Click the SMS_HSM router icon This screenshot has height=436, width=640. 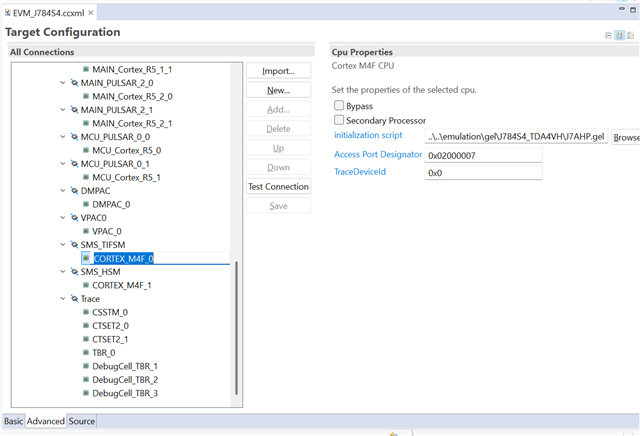(x=73, y=272)
